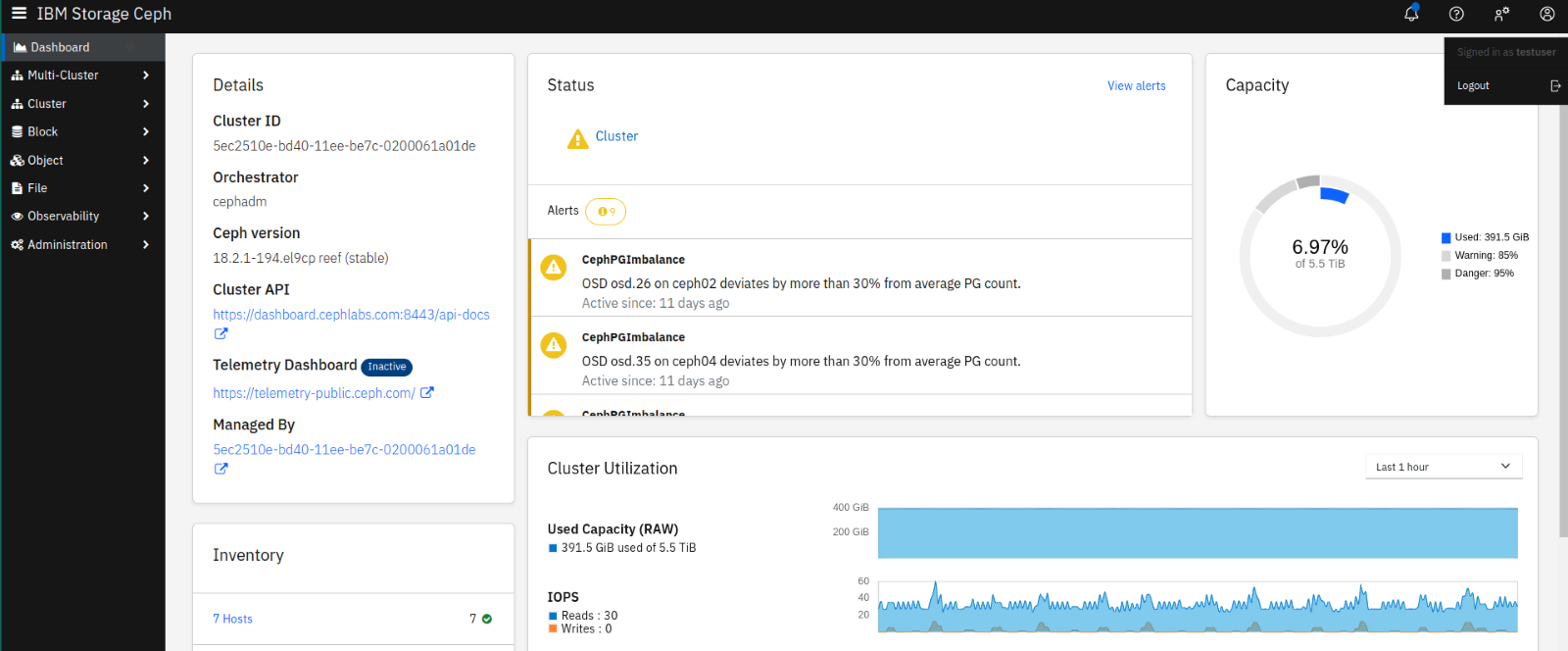1568x651 pixels.
Task: Click the File document icon
Action: 17,188
